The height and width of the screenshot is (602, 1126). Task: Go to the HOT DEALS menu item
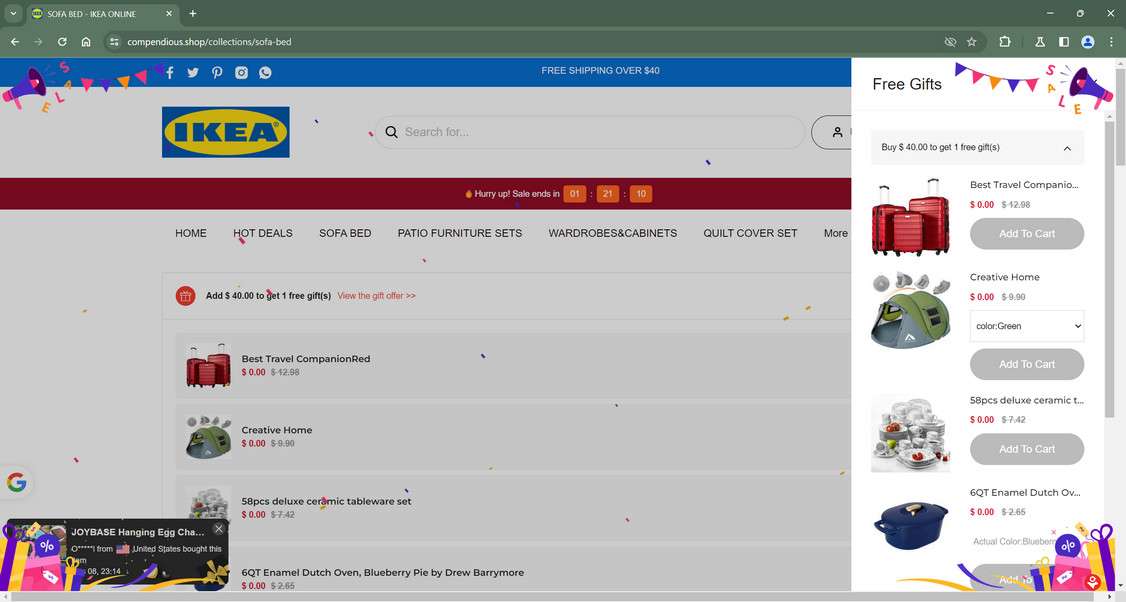(263, 233)
